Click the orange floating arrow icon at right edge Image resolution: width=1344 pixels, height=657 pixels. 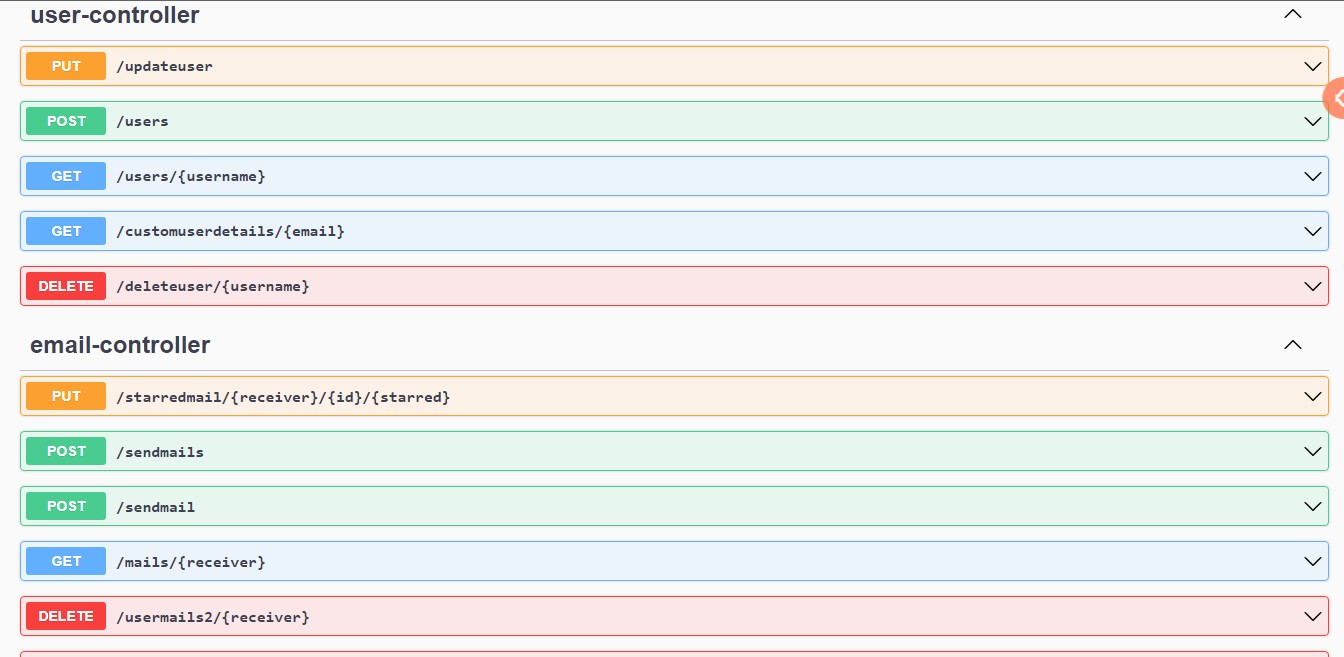coord(1334,98)
